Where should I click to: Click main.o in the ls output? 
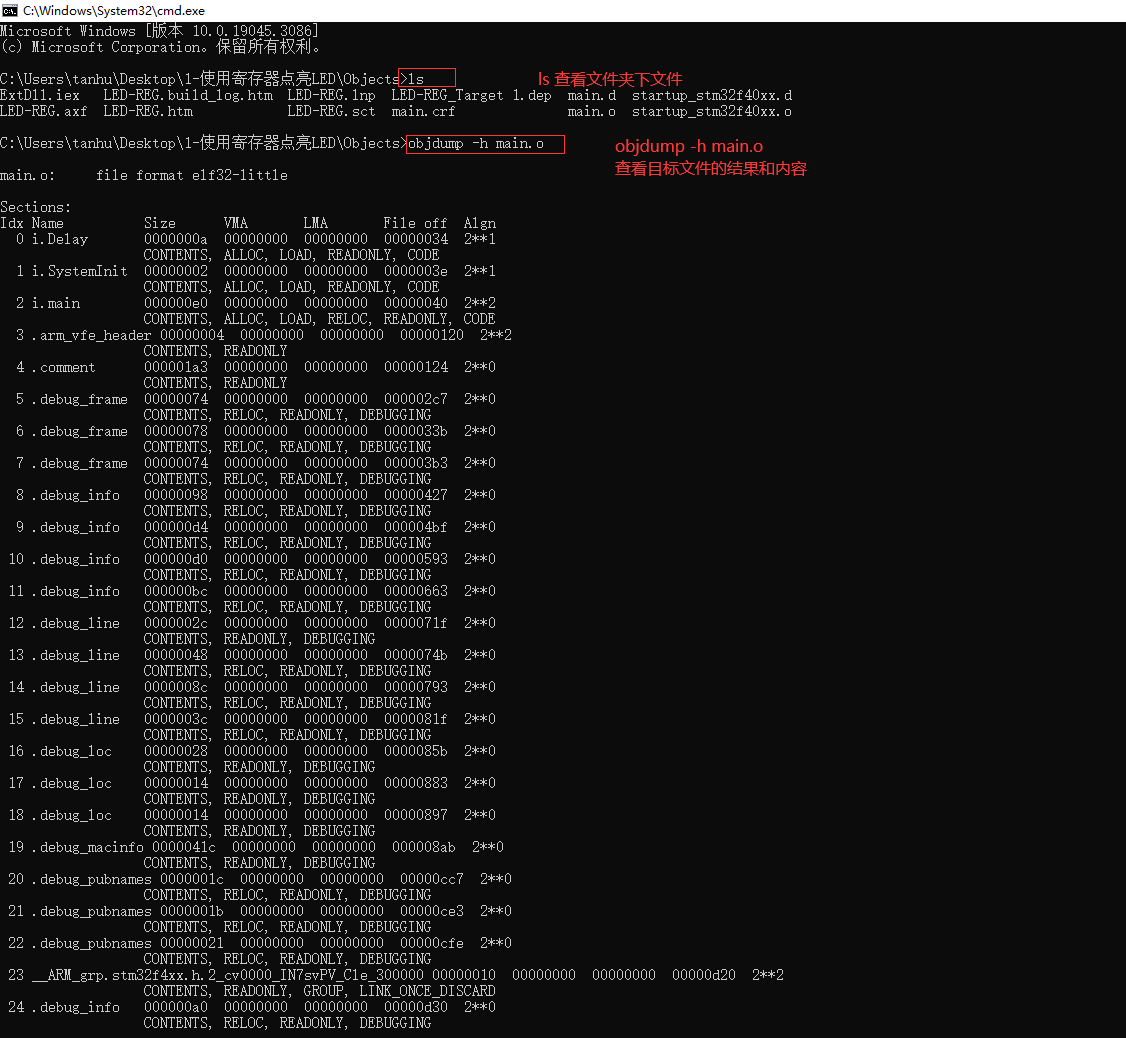(x=592, y=111)
